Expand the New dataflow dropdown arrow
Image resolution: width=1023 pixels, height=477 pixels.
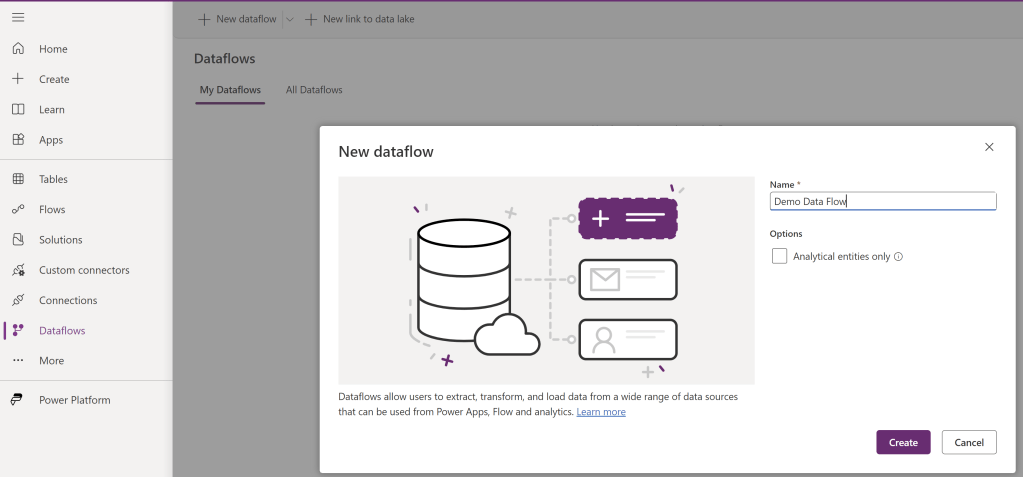point(290,19)
